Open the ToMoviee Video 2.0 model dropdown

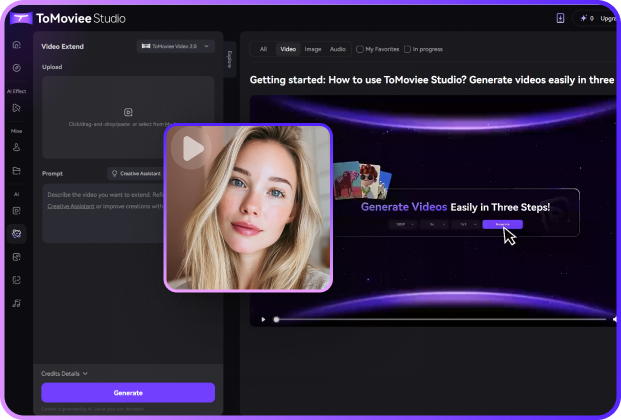(176, 46)
